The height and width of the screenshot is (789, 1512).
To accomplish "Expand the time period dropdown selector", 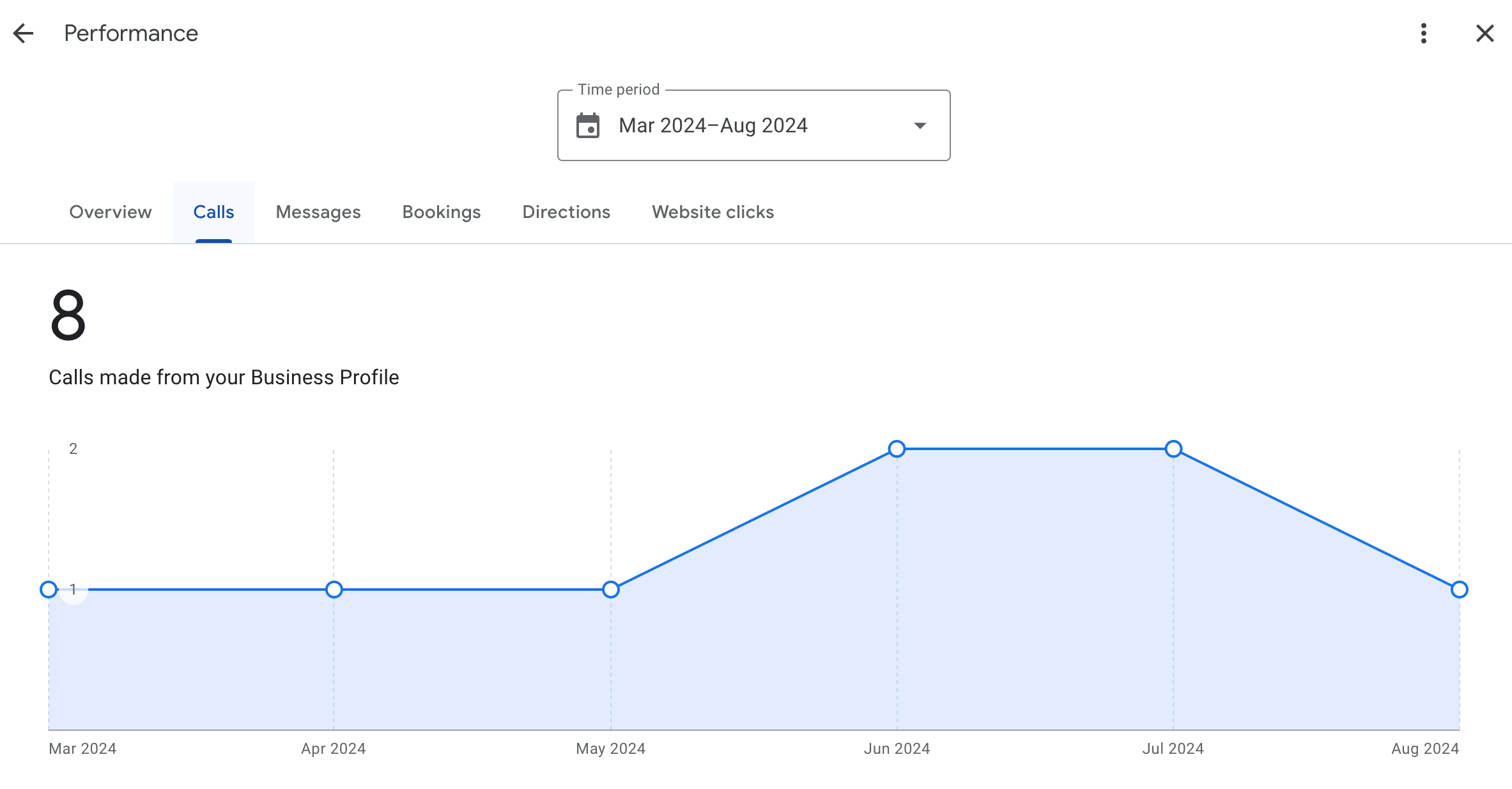I will 918,125.
